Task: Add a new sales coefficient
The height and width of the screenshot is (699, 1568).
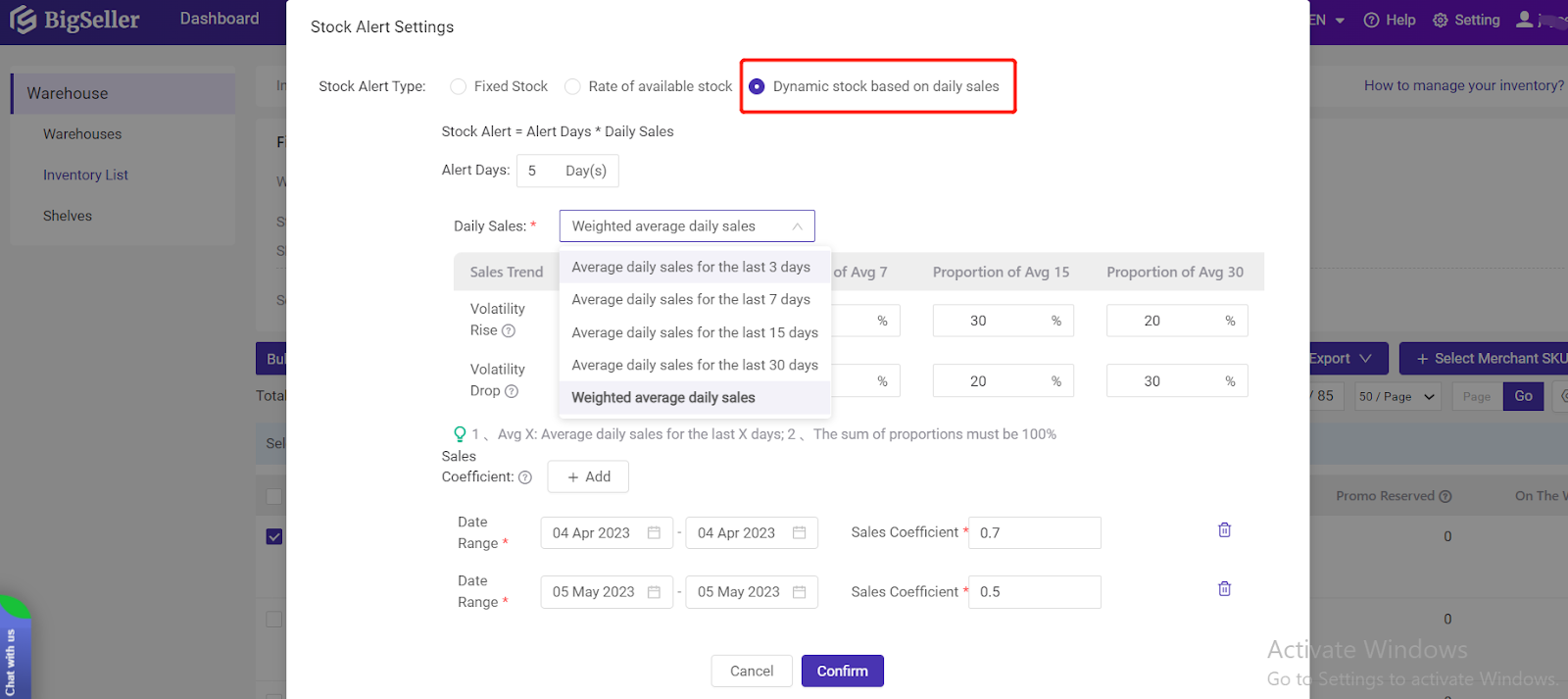Action: click(588, 477)
